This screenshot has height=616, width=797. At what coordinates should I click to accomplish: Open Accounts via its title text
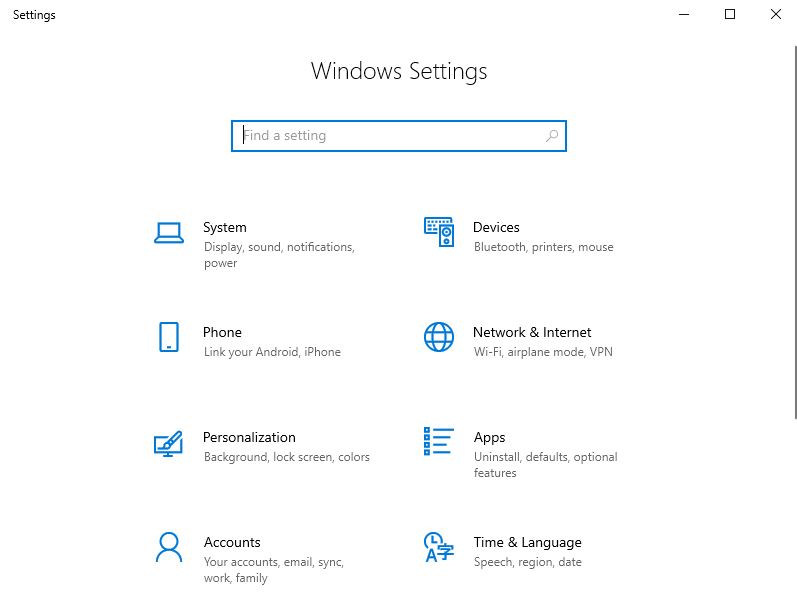(232, 542)
